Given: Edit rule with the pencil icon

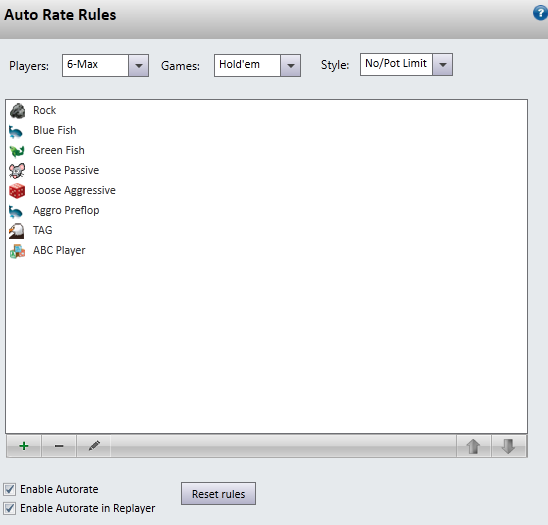Looking at the screenshot, I should click(x=94, y=446).
